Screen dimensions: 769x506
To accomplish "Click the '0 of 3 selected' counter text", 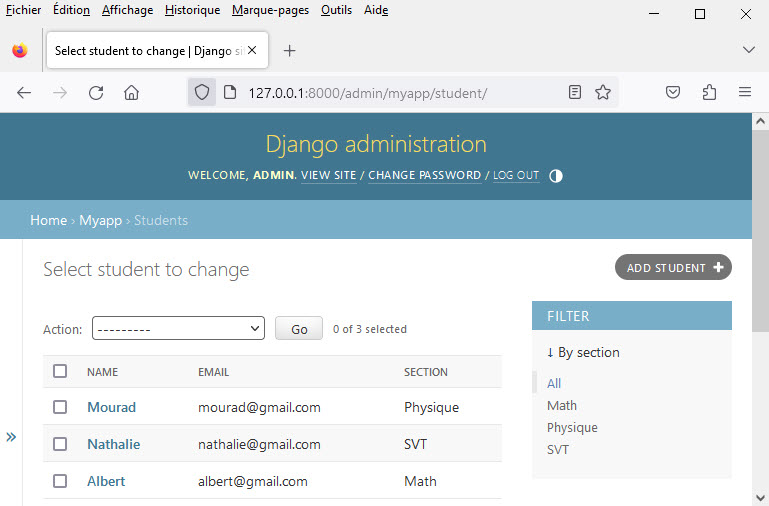I will [370, 329].
